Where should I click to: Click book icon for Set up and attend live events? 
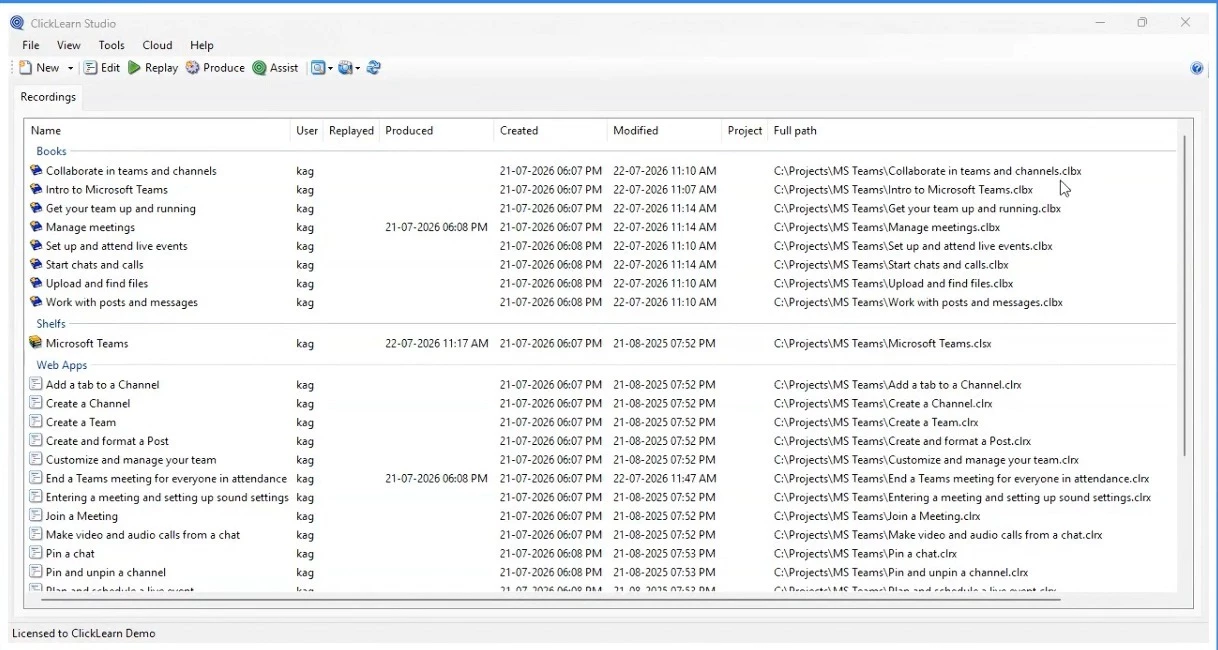[x=36, y=246]
